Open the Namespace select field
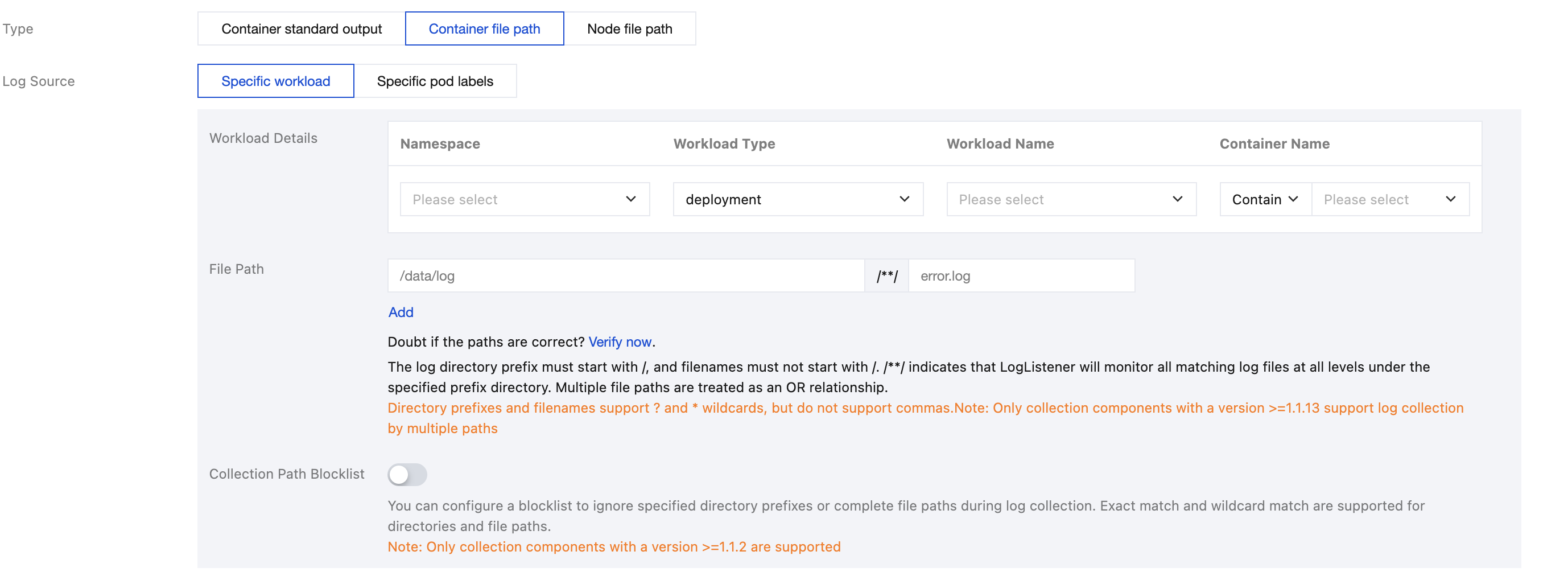Viewport: 1568px width, 576px height. click(x=514, y=199)
